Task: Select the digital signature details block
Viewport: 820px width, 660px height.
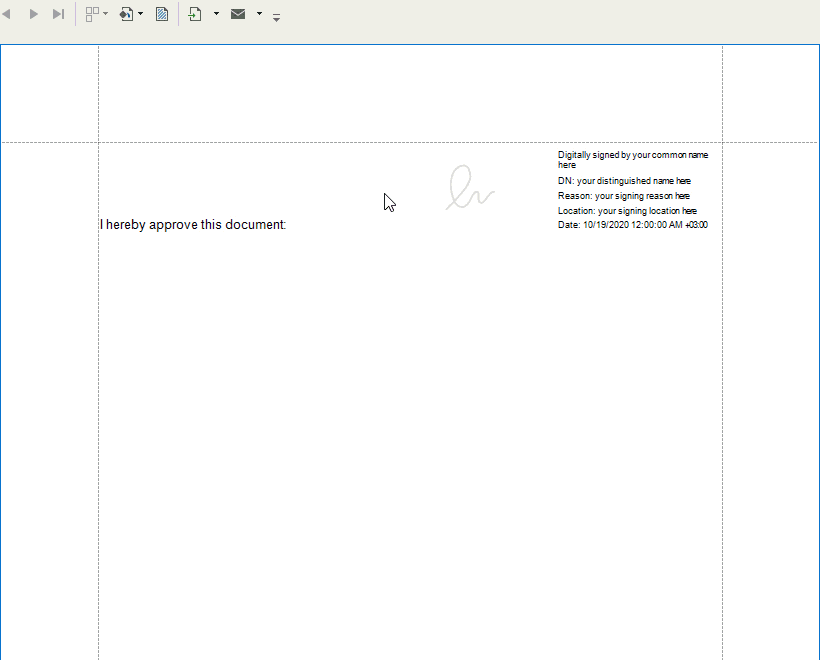Action: tap(632, 190)
